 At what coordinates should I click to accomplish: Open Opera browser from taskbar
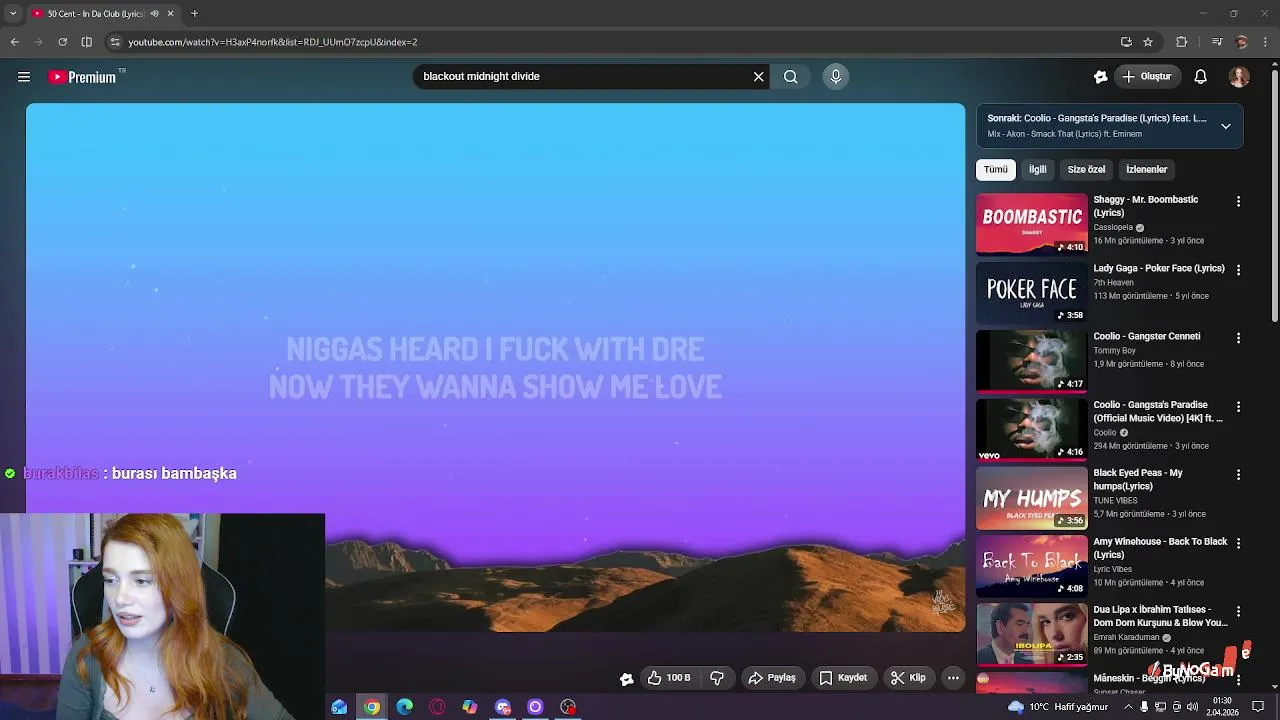pos(437,707)
